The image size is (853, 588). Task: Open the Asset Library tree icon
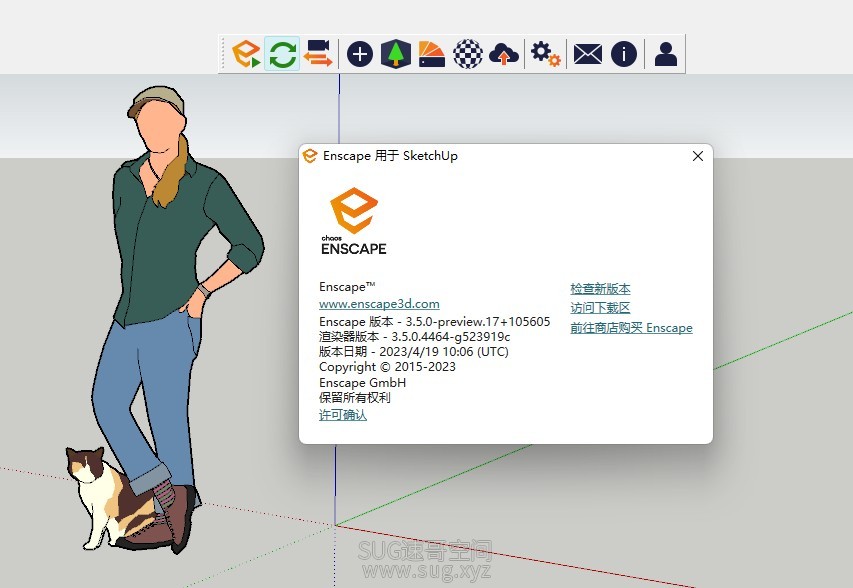coord(395,54)
